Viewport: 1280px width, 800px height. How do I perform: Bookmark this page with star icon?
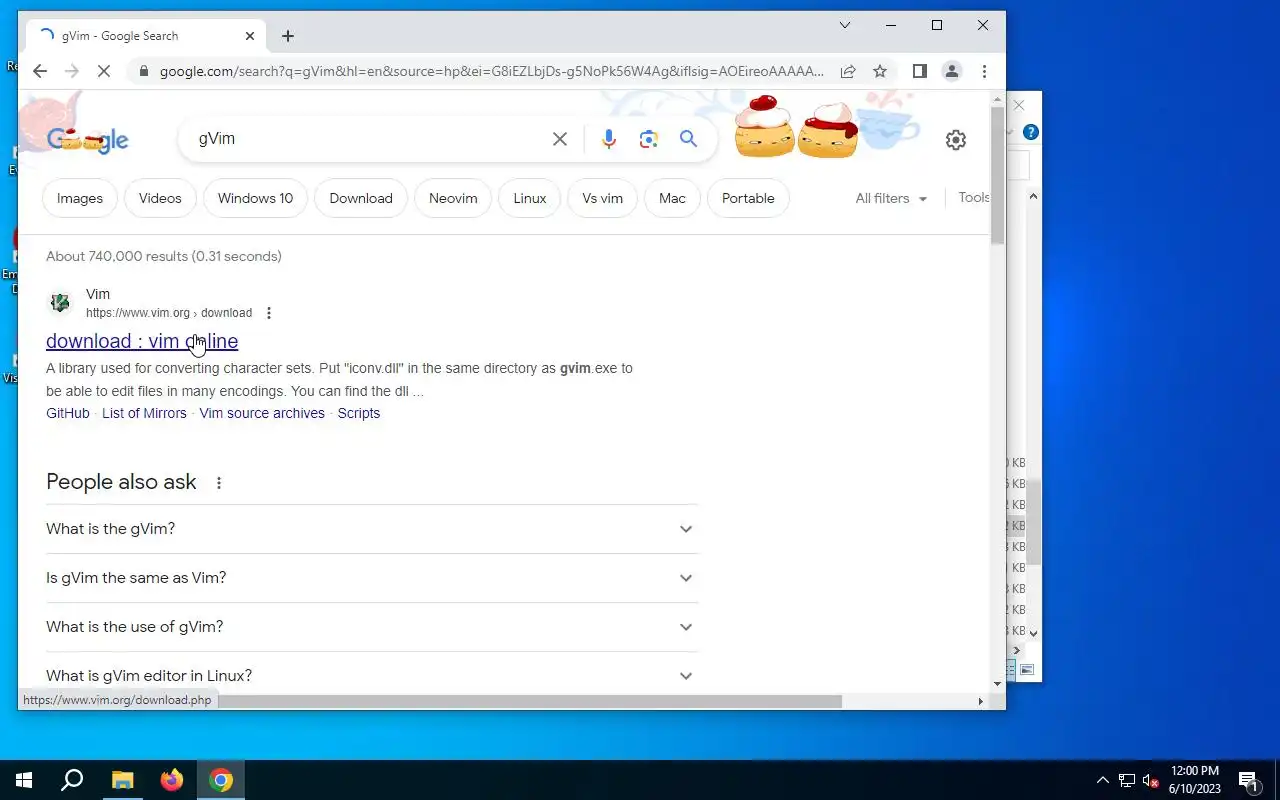pos(880,71)
